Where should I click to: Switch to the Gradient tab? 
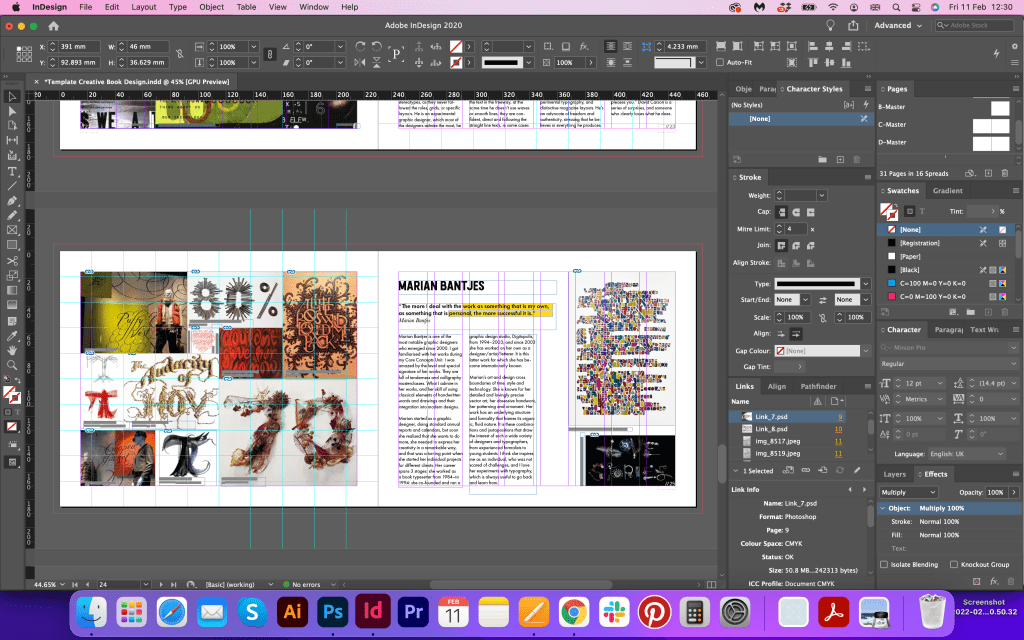coord(947,191)
